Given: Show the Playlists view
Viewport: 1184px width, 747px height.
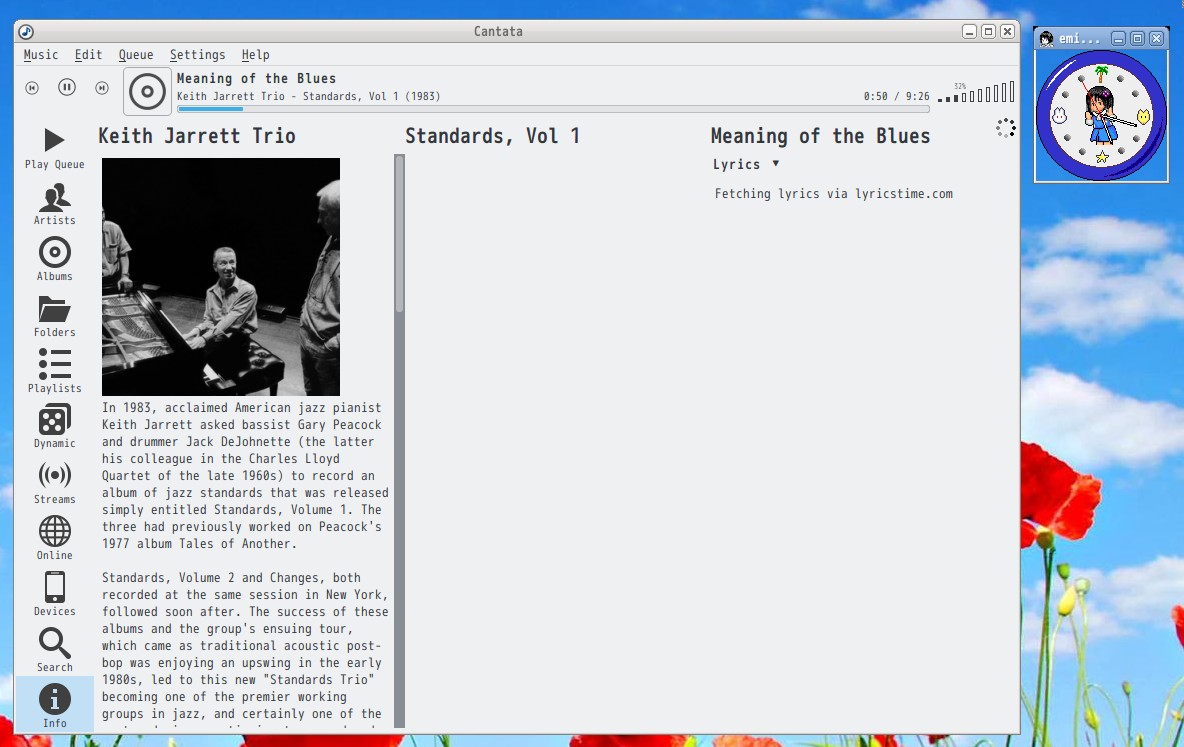Looking at the screenshot, I should [x=54, y=370].
